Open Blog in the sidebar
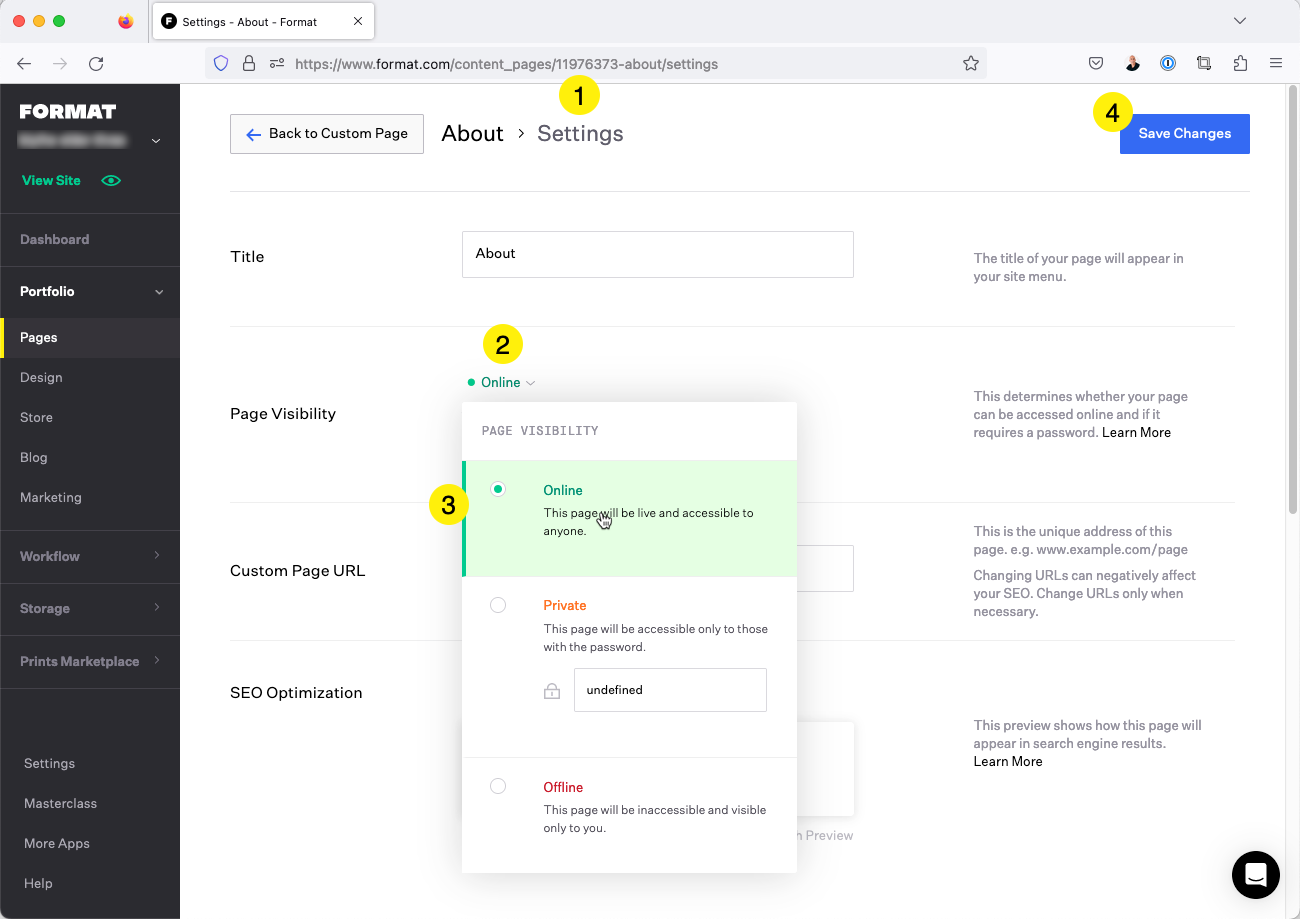This screenshot has height=919, width=1300. (33, 457)
